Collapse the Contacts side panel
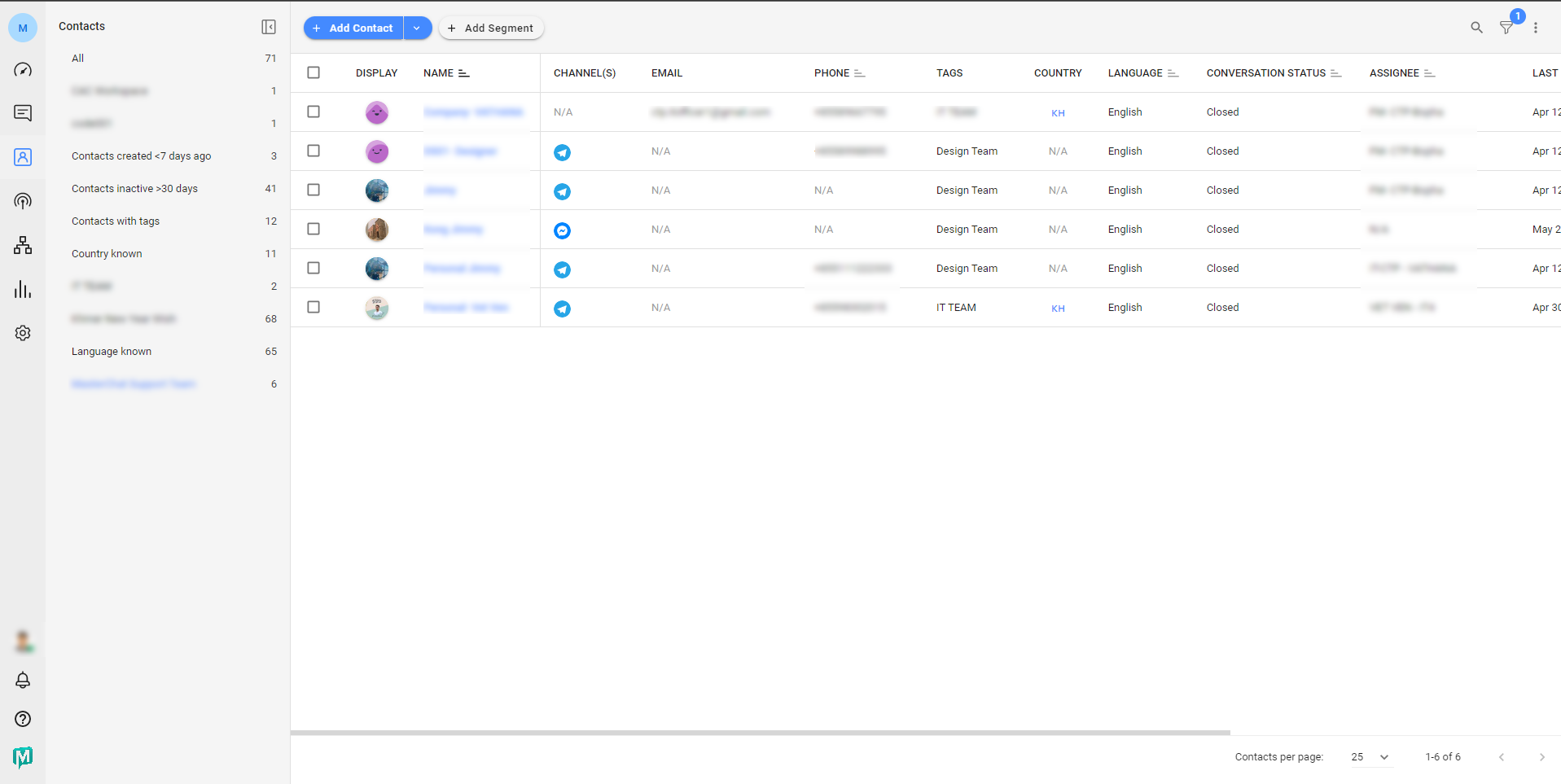 [269, 27]
